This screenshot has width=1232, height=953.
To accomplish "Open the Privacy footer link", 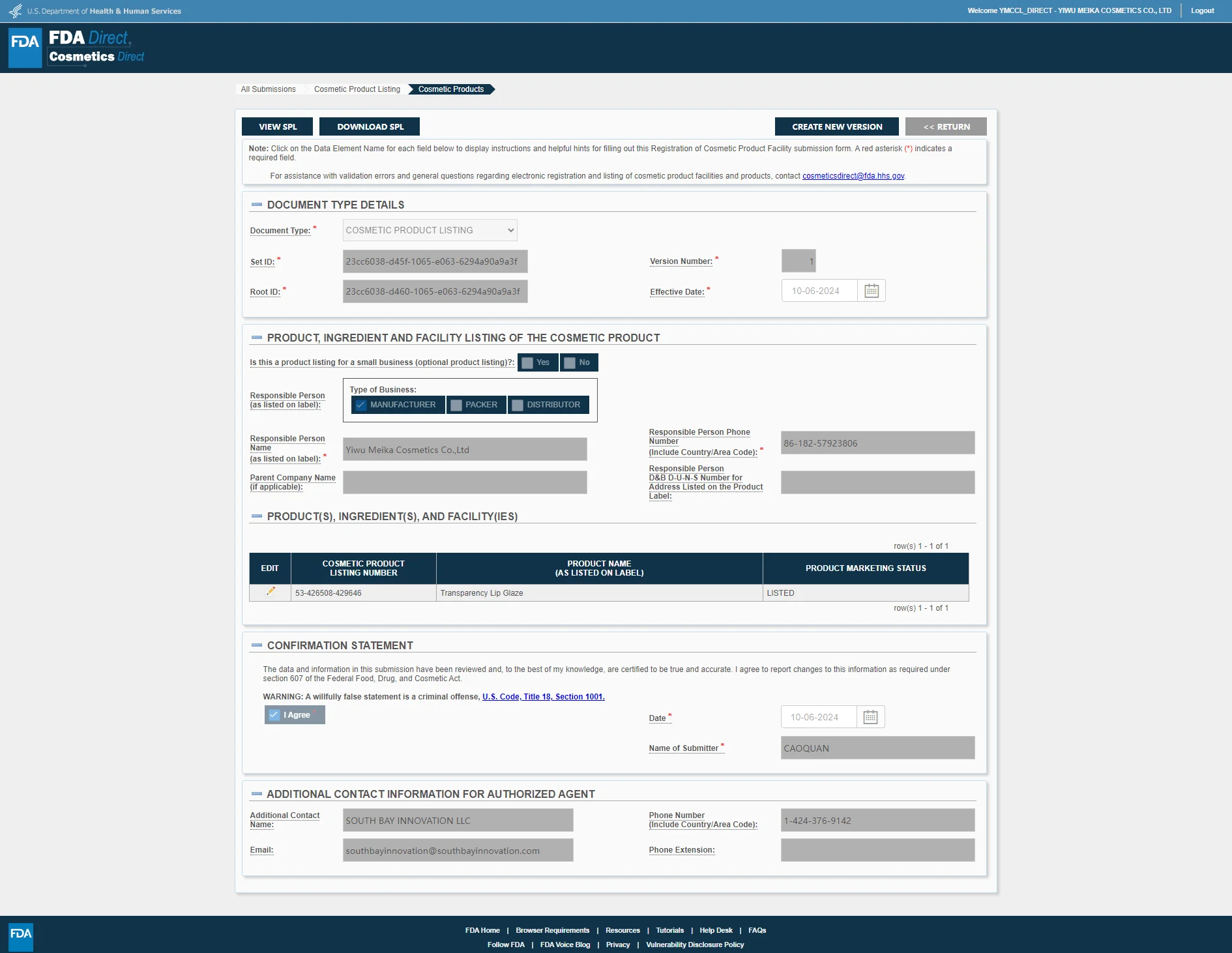I will click(x=618, y=945).
